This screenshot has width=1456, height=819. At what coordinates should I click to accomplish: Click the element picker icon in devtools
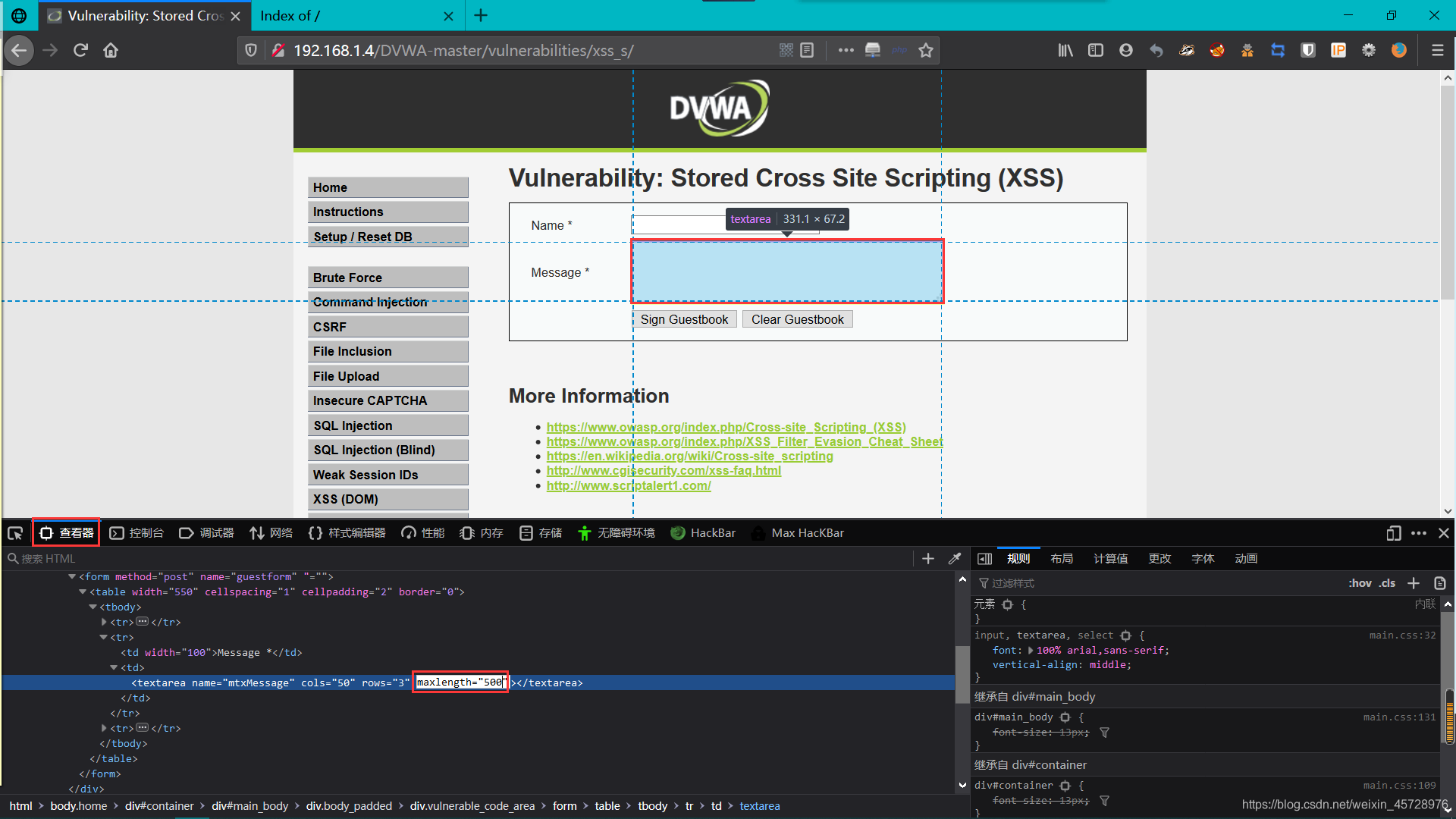[x=15, y=532]
